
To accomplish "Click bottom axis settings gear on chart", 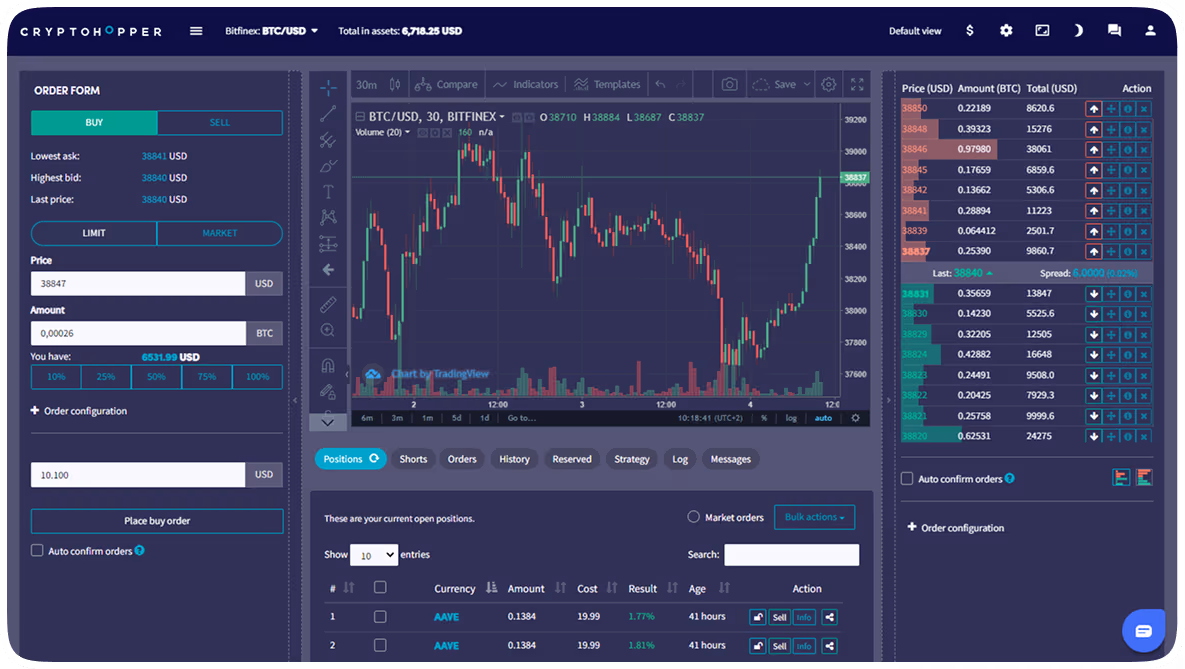I will coord(855,418).
